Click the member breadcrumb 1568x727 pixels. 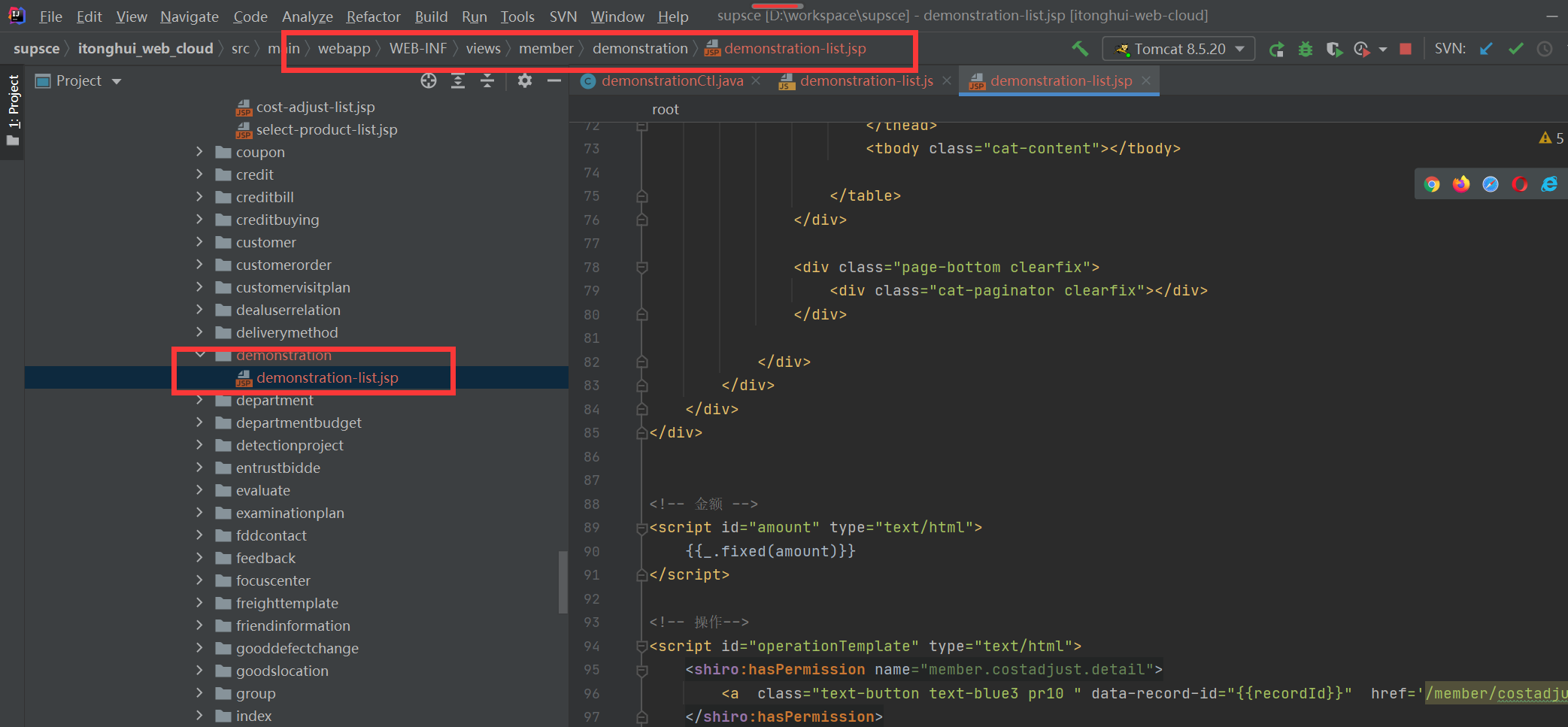546,49
